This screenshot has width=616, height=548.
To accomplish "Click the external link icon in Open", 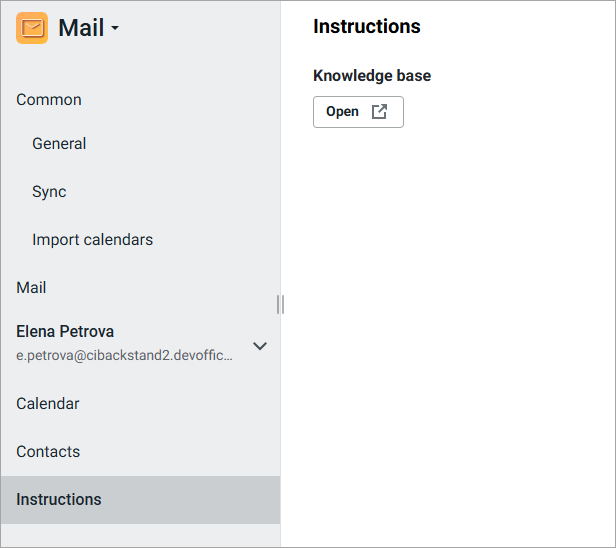I will [x=379, y=112].
